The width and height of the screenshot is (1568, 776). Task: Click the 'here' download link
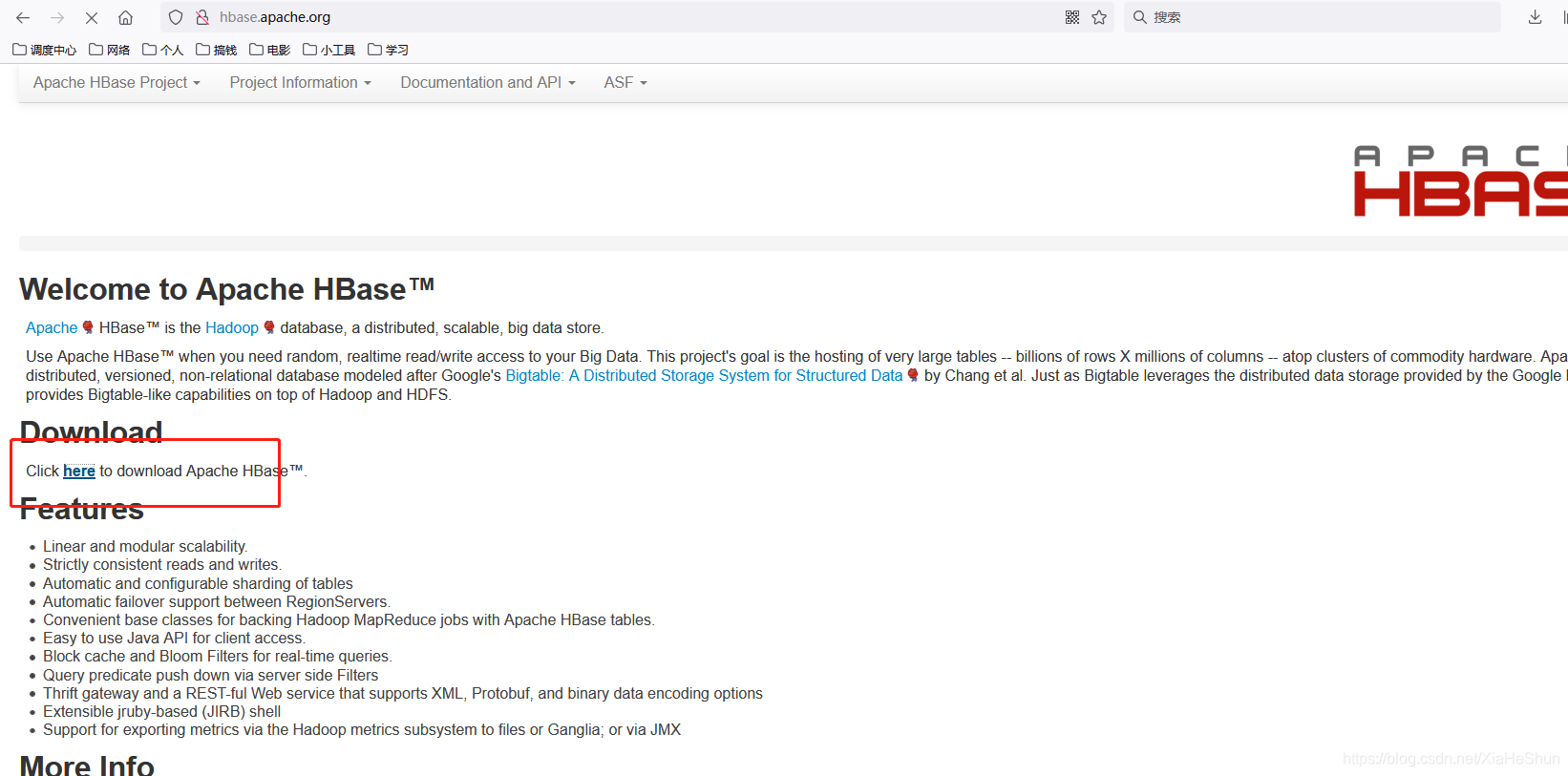click(x=79, y=471)
